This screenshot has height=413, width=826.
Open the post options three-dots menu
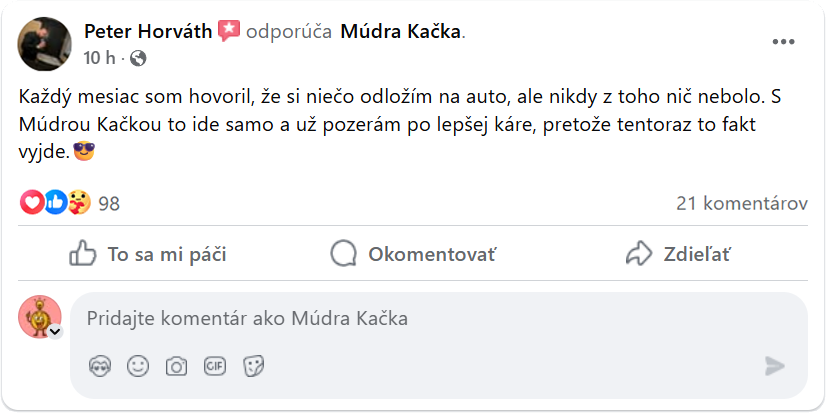point(786,42)
